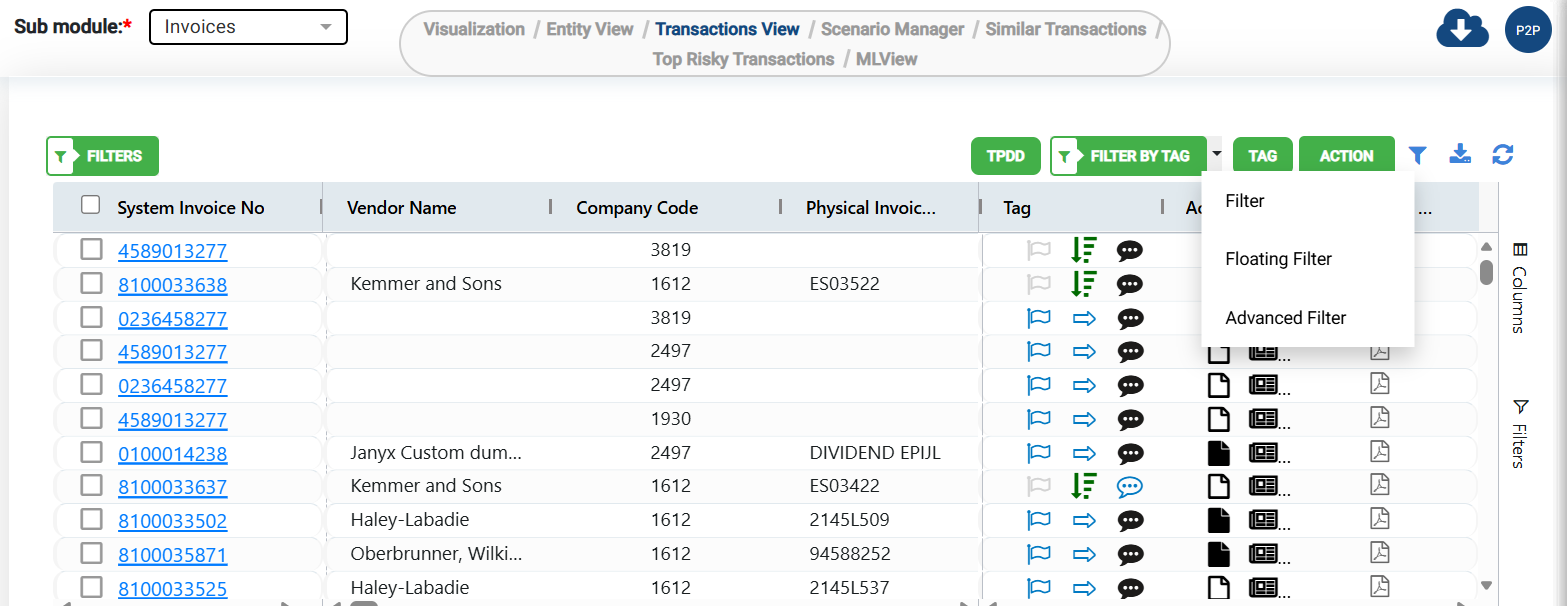Expand the Filters side panel
1567x606 pixels.
[1520, 434]
